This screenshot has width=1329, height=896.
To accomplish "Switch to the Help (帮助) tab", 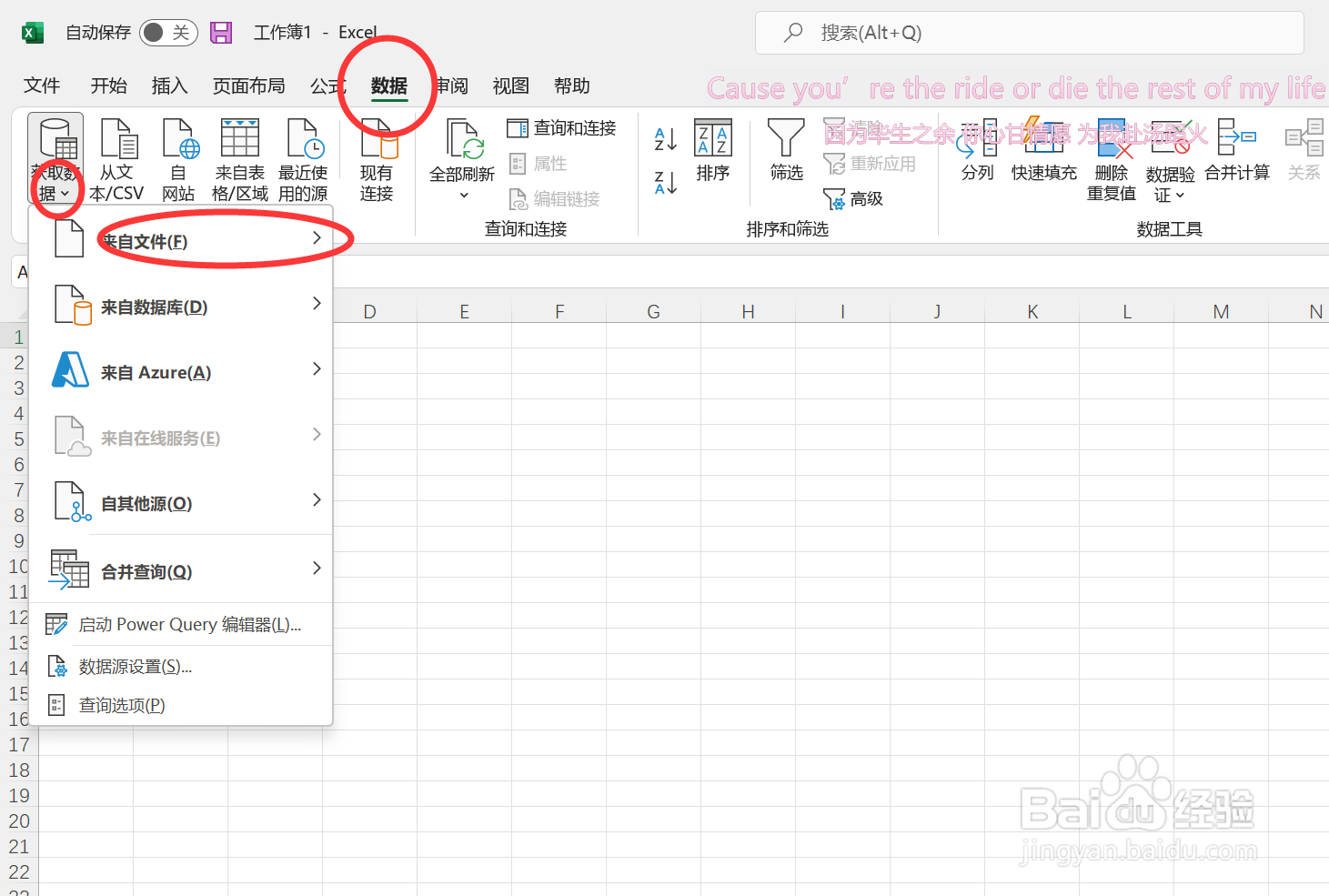I will point(572,86).
